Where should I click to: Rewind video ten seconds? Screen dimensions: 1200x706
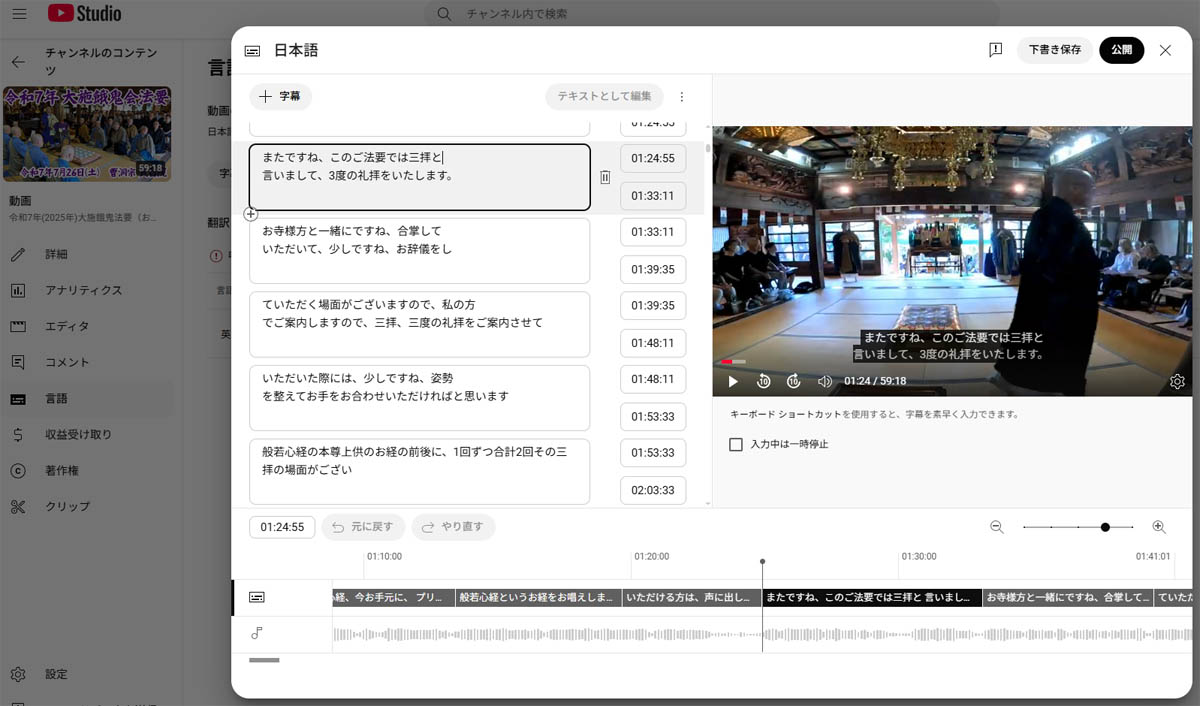pos(763,381)
